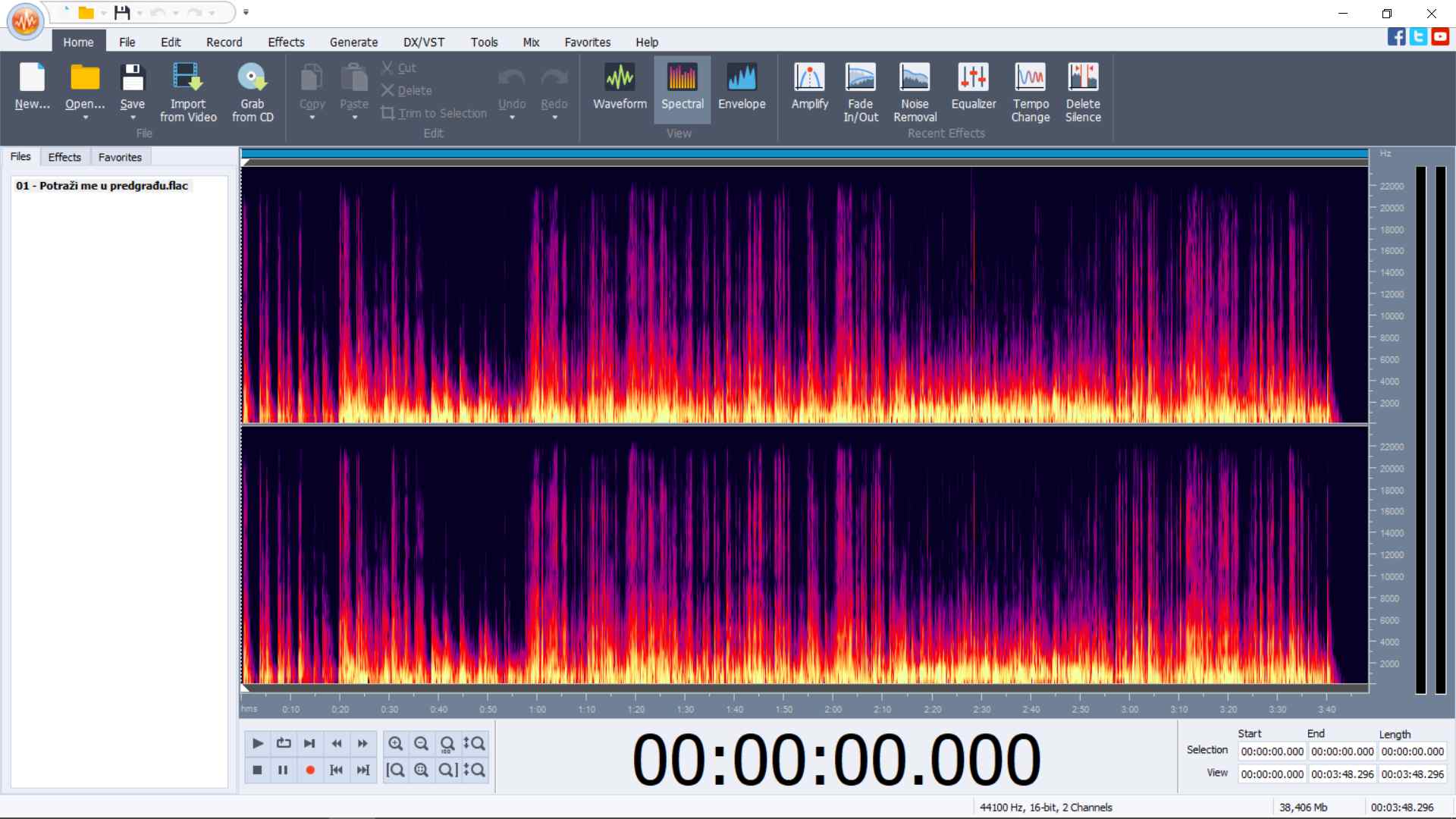This screenshot has width=1456, height=819.
Task: Open the Tools menu
Action: 484,42
